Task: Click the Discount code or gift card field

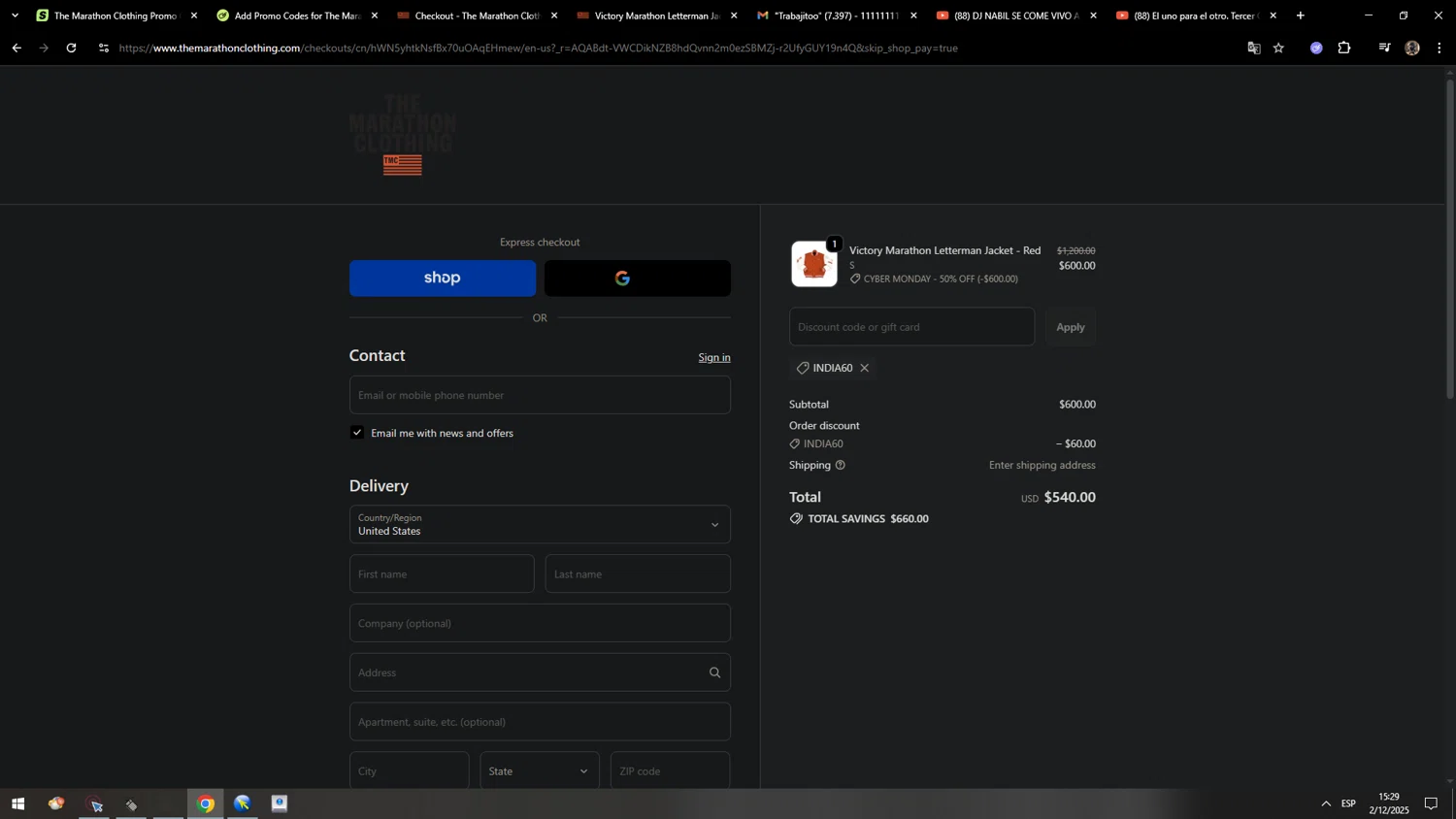Action: pos(912,327)
